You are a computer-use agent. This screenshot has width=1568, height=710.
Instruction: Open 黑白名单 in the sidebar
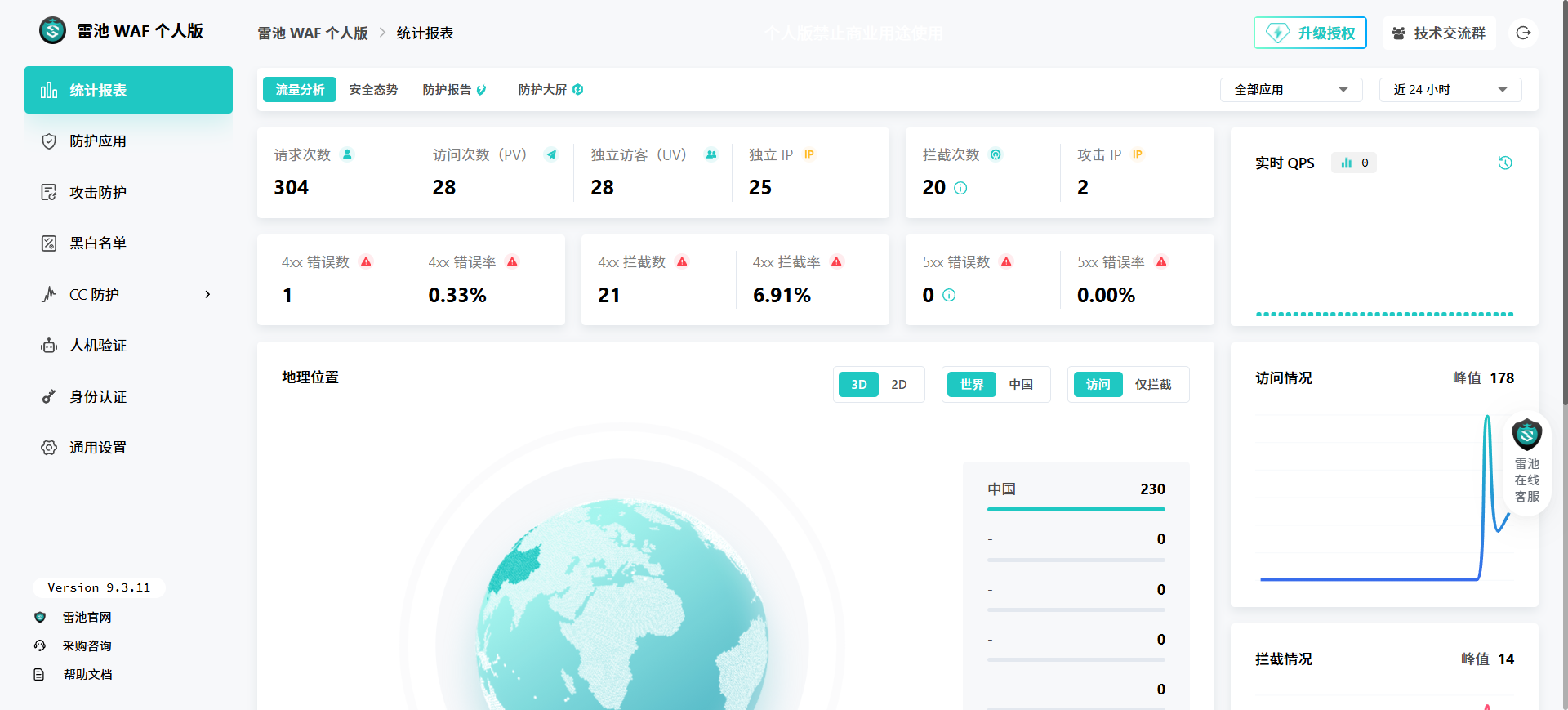pyautogui.click(x=128, y=243)
